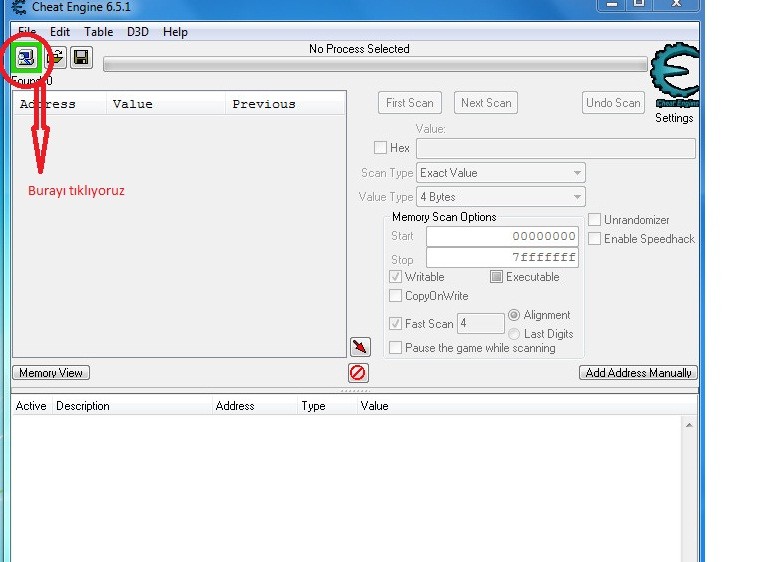Click the Value column header in results
Image resolution: width=768 pixels, height=562 pixels.
[x=166, y=104]
